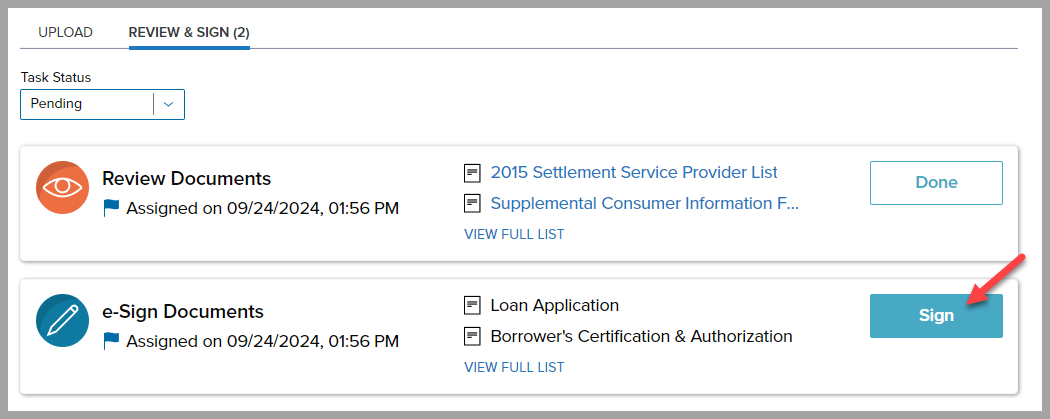Open 2015 Settlement Service Provider List link
The height and width of the screenshot is (419, 1050).
tap(634, 172)
